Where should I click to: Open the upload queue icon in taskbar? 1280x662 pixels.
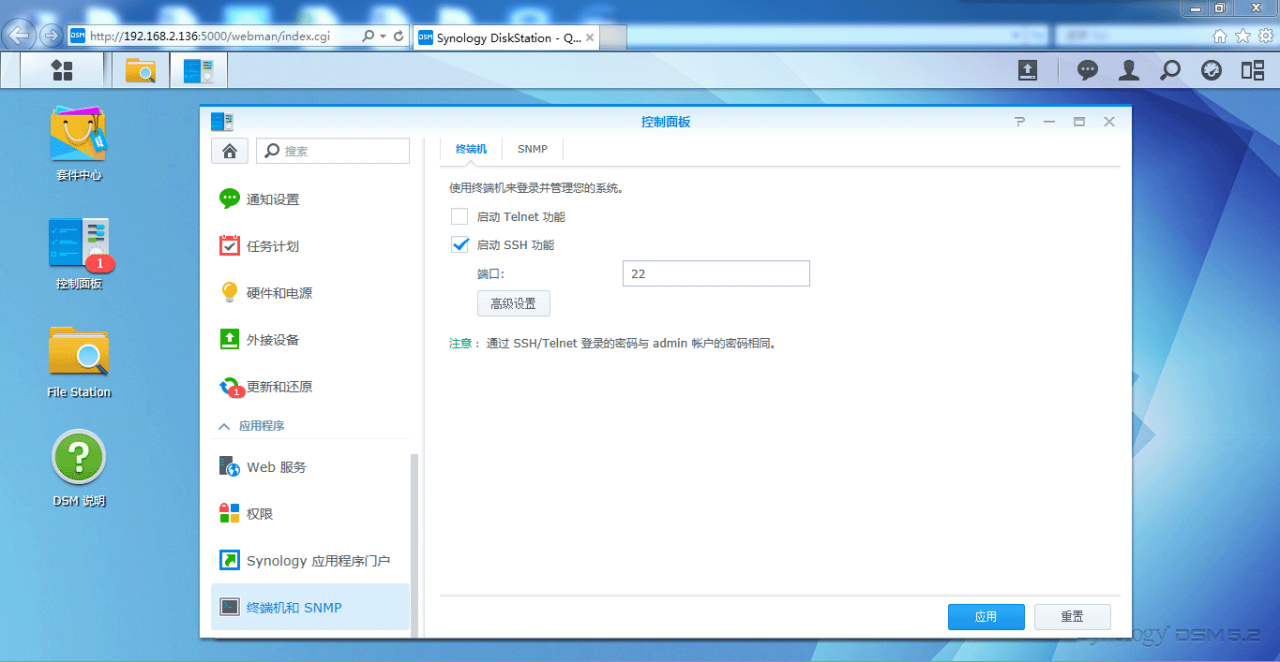click(1027, 70)
